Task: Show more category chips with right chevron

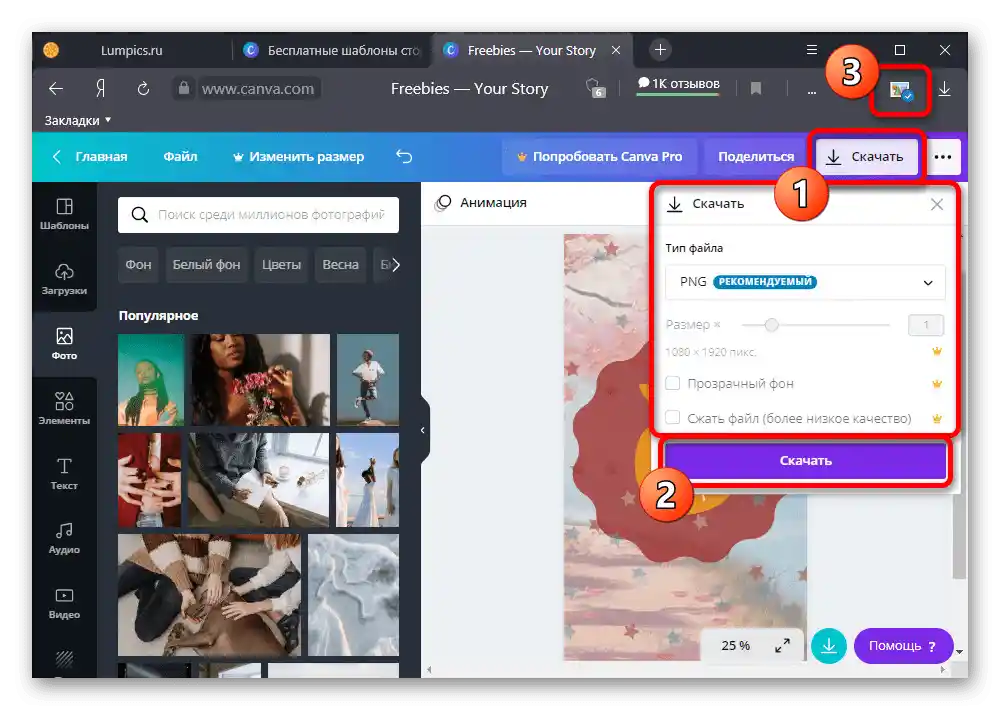Action: pyautogui.click(x=395, y=265)
